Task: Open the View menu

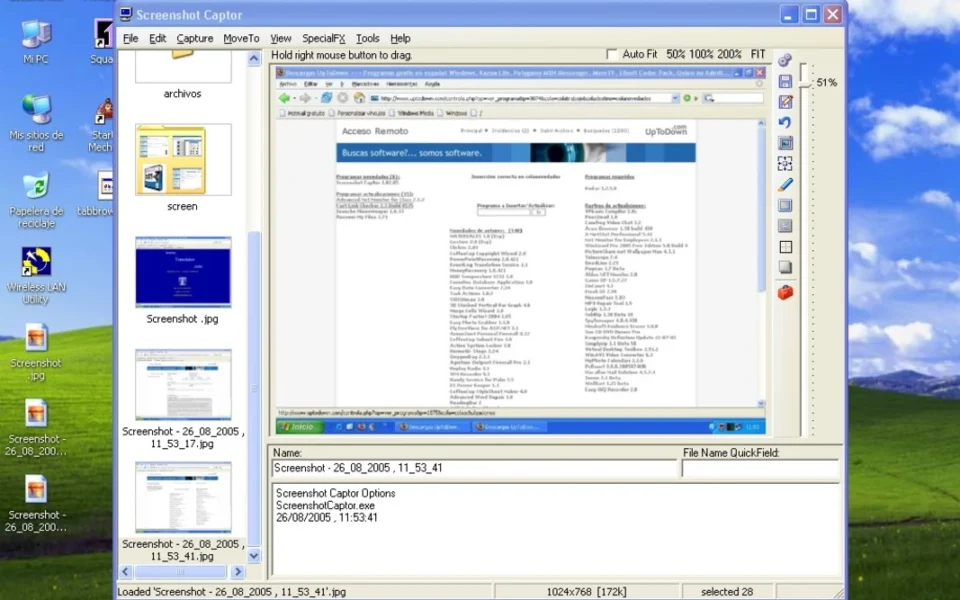Action: coord(280,38)
